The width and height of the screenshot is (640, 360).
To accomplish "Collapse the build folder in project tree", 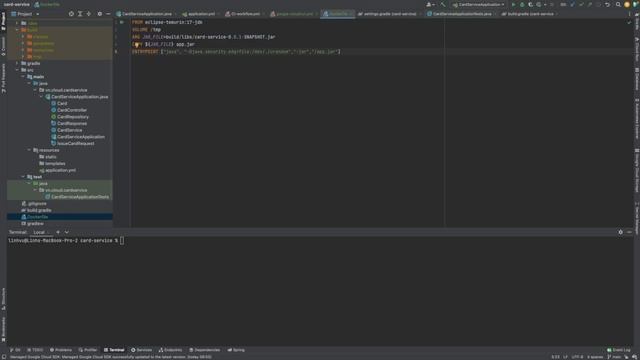I will pyautogui.click(x=17, y=30).
